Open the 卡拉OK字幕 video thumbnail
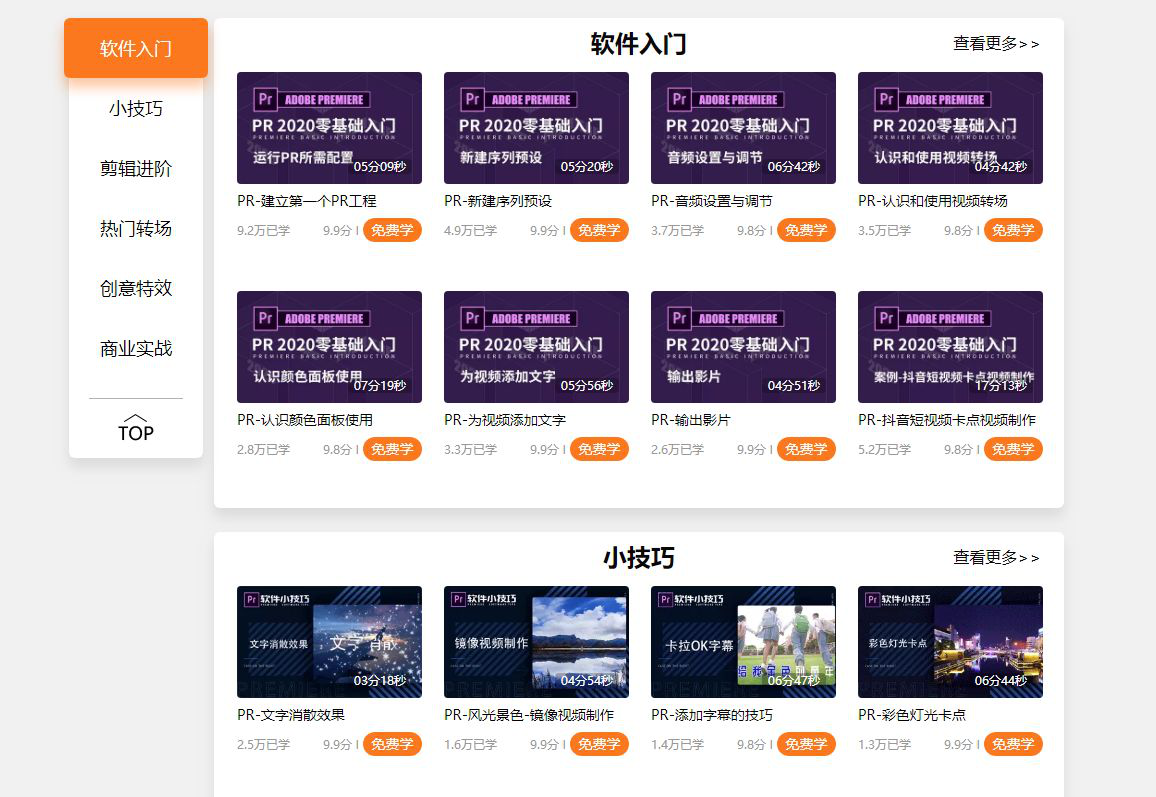 pyautogui.click(x=743, y=641)
